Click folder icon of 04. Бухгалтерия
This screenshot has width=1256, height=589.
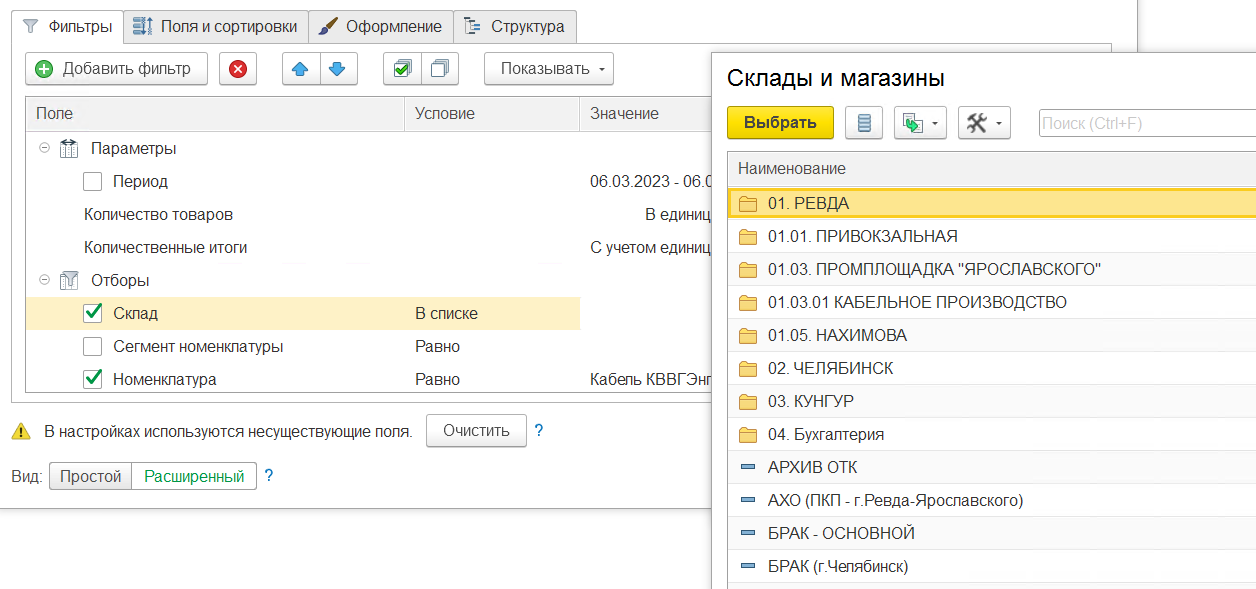pos(747,434)
